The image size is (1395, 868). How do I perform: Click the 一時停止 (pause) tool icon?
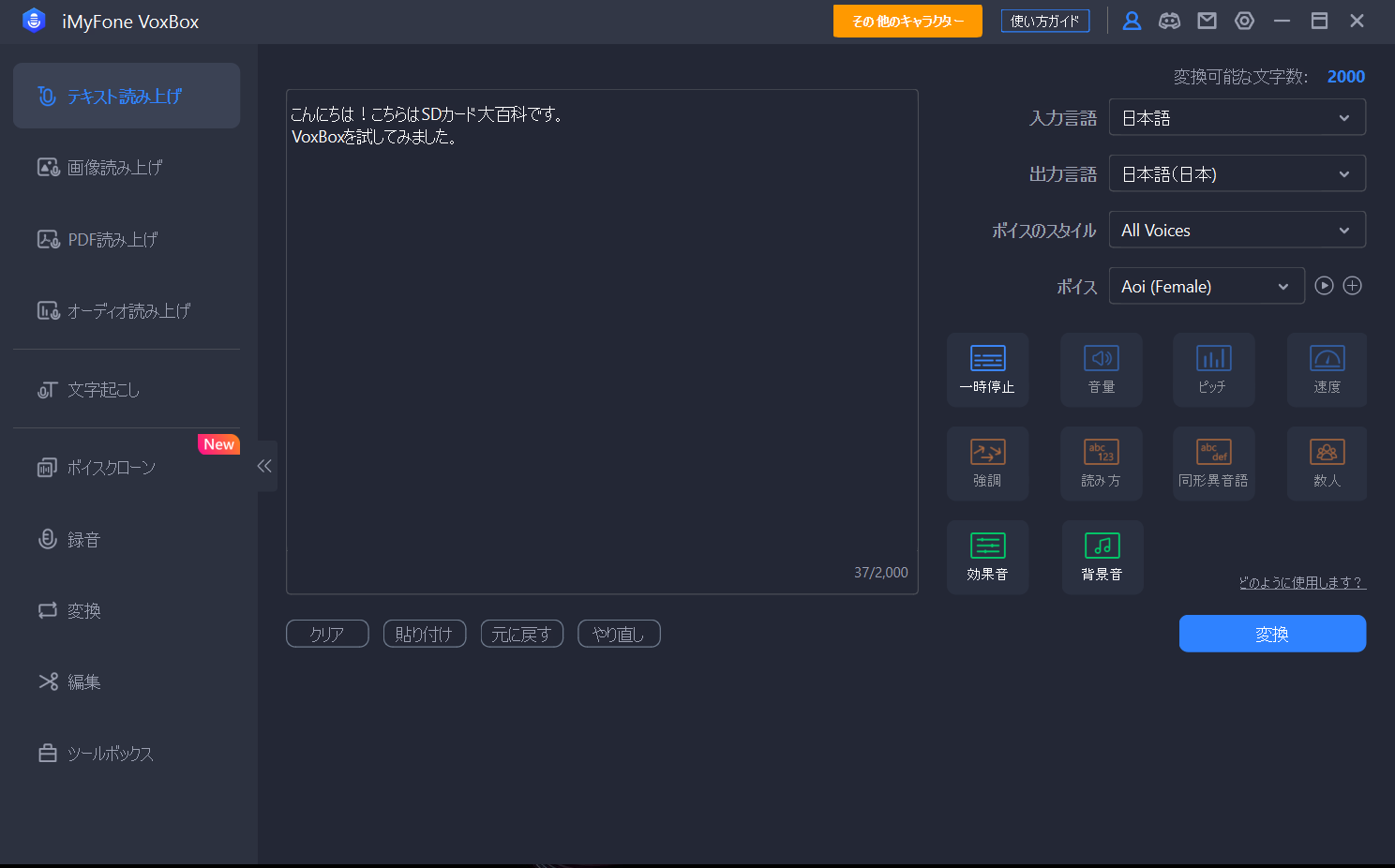coord(987,369)
